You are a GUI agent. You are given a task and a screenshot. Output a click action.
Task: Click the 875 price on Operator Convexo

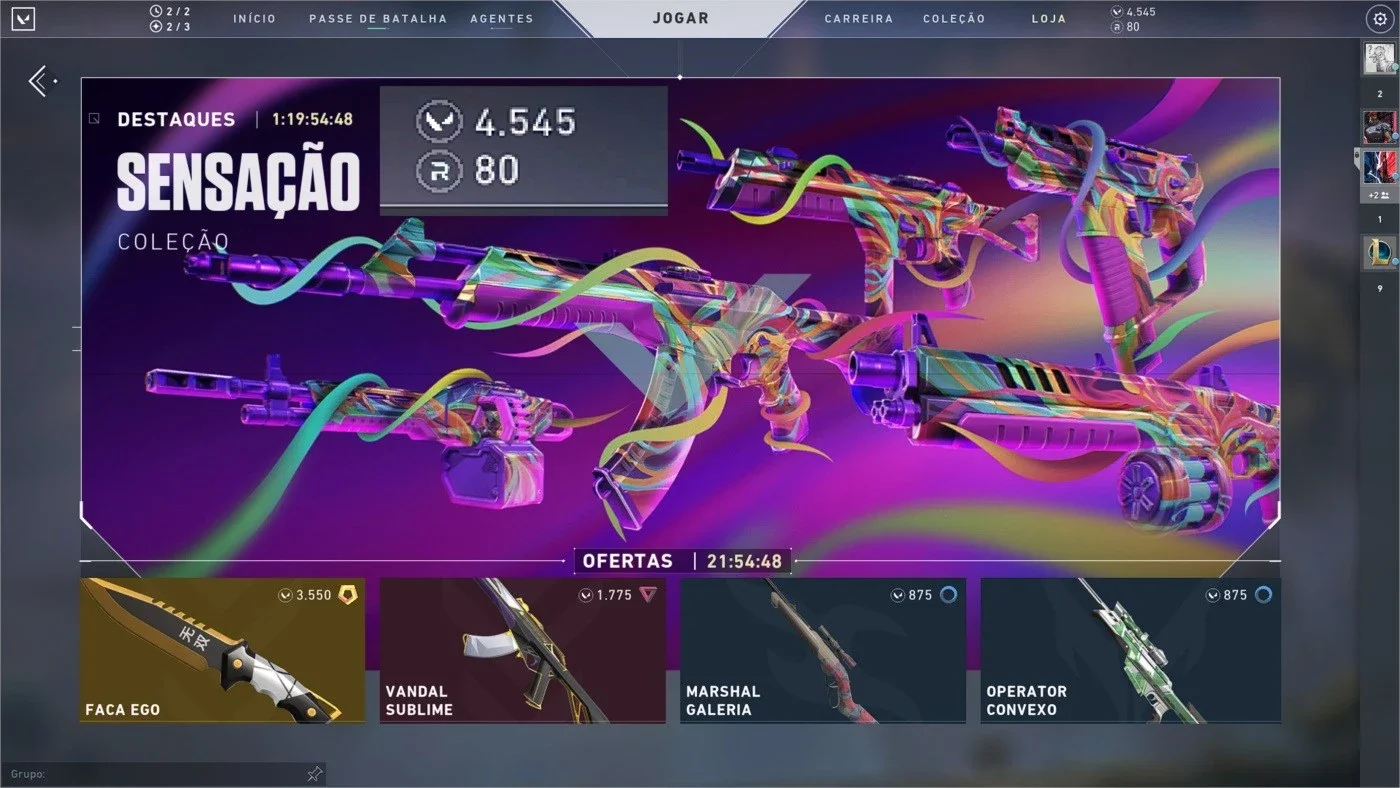pos(1235,595)
